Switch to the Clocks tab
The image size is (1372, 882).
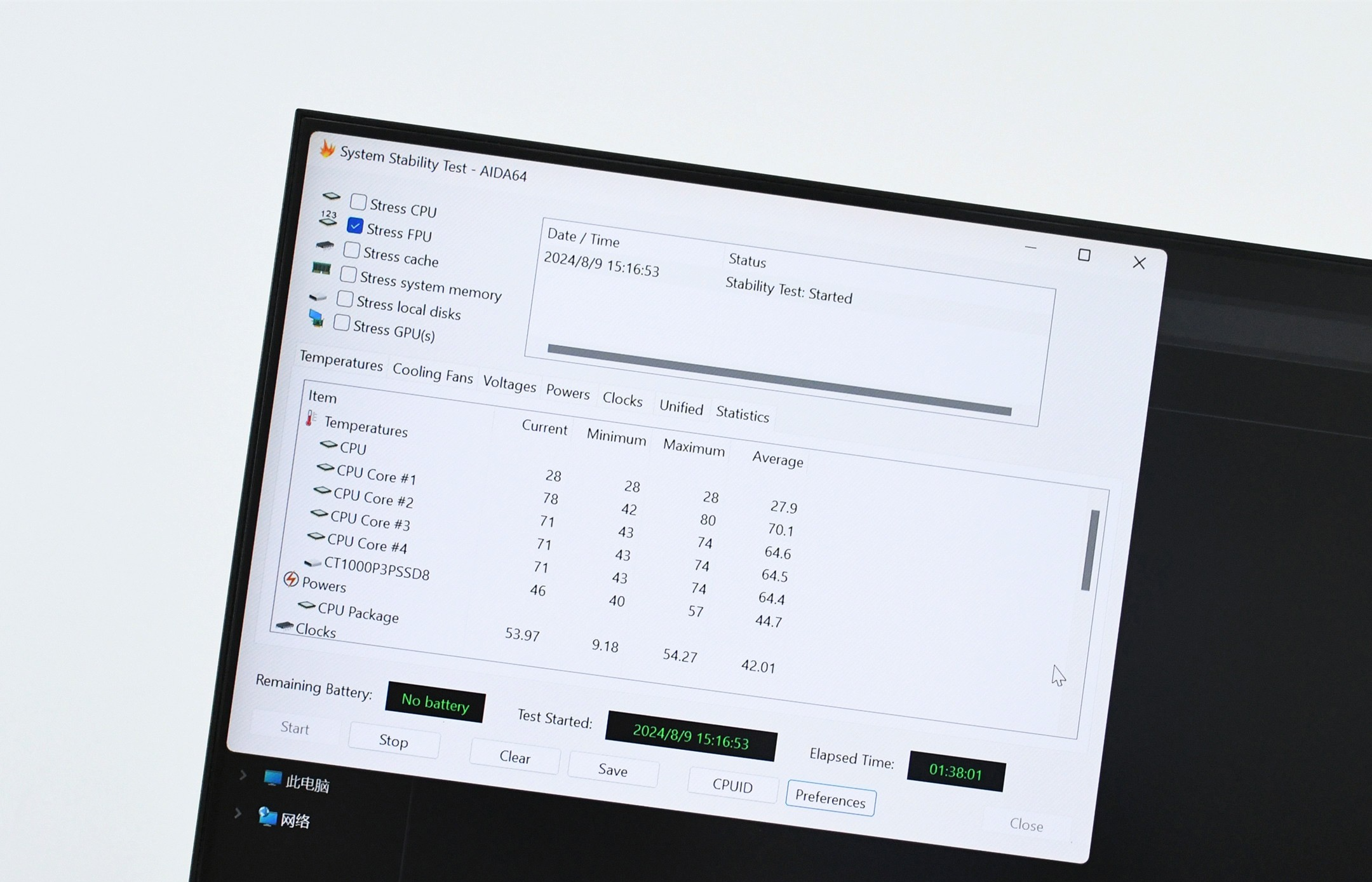point(622,399)
